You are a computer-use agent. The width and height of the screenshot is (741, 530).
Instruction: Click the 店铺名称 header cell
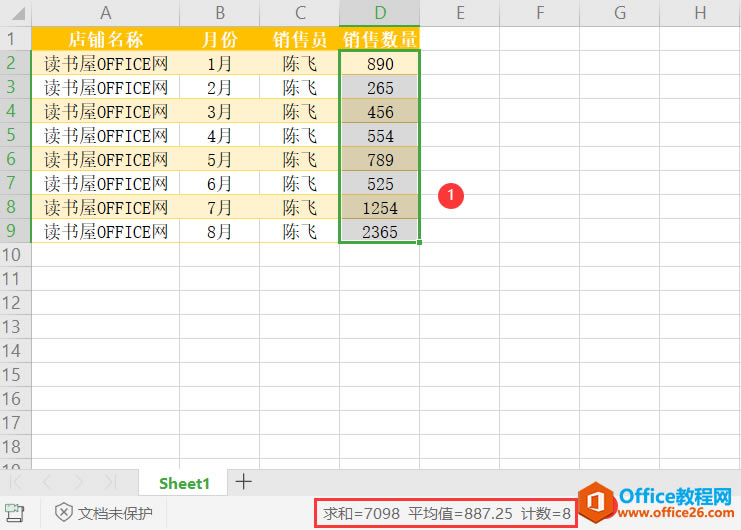(x=105, y=39)
